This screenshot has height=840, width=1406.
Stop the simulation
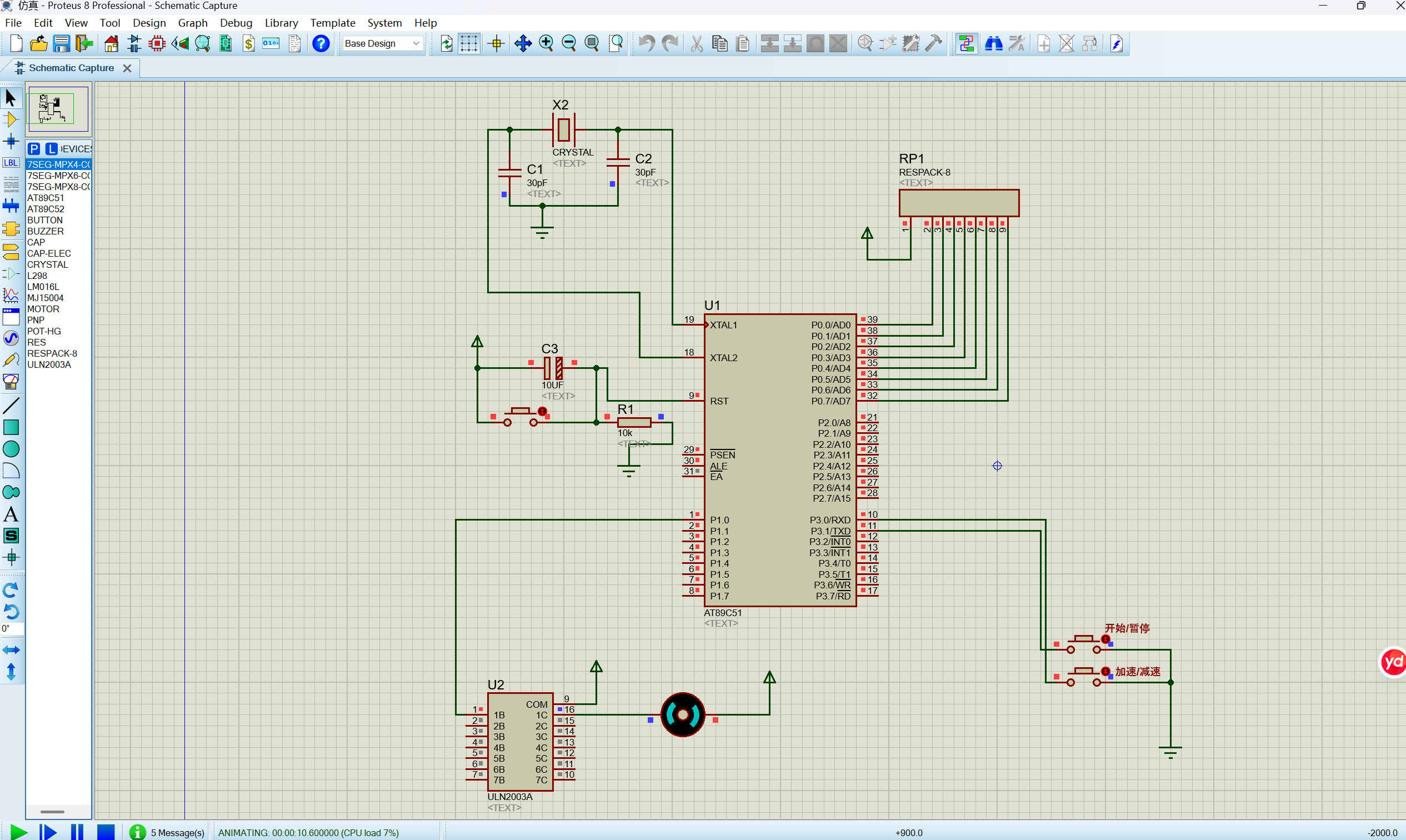106,832
